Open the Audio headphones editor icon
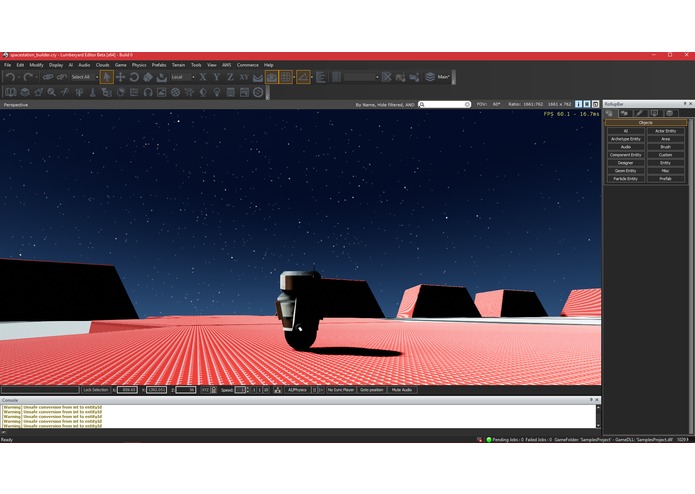 [x=148, y=92]
